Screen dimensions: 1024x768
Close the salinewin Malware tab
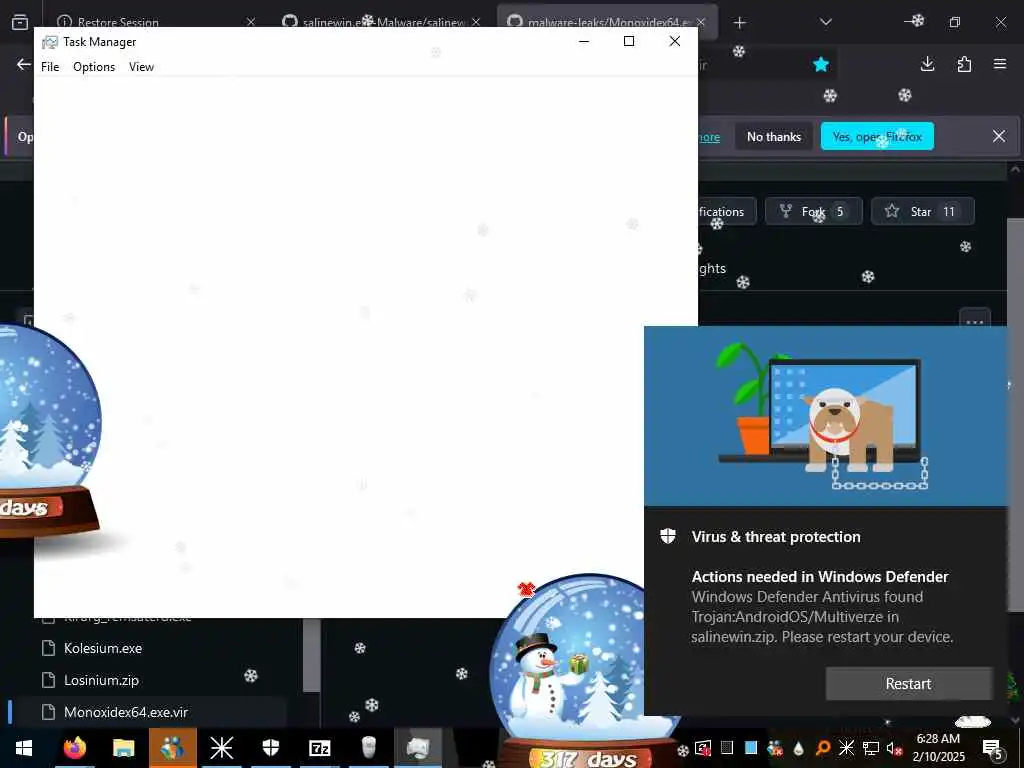coord(476,22)
